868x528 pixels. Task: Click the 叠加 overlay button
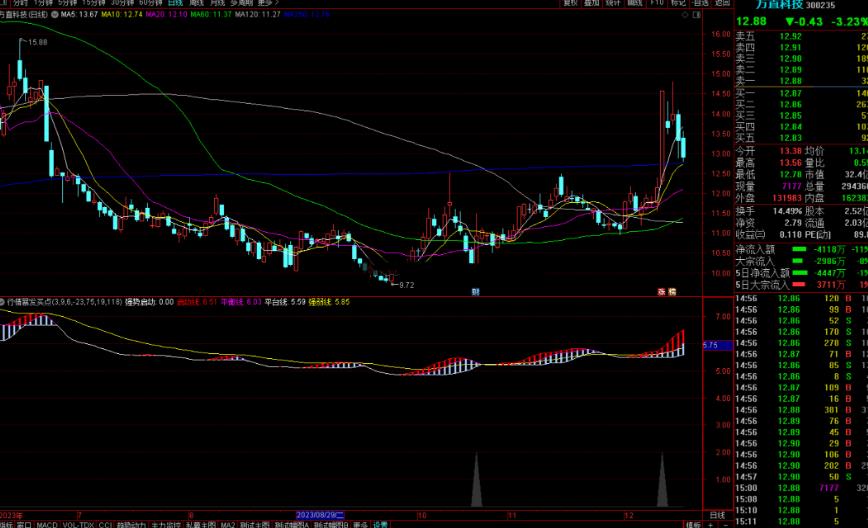point(592,3)
